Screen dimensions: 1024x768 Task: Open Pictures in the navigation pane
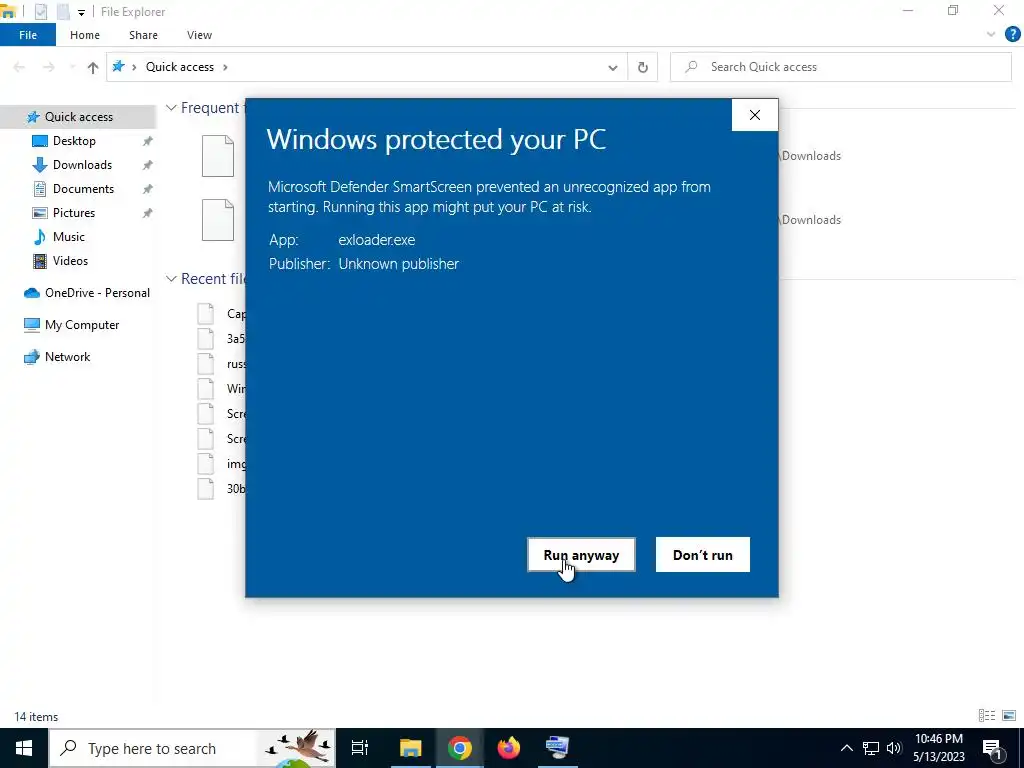pos(73,213)
